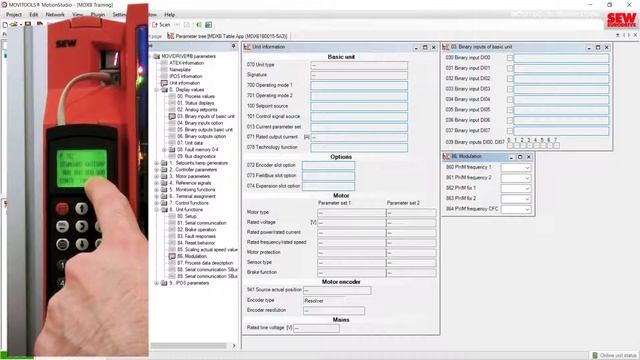This screenshot has width=640, height=360.
Task: Click the Parameter tree tab icon
Action: click(x=171, y=36)
